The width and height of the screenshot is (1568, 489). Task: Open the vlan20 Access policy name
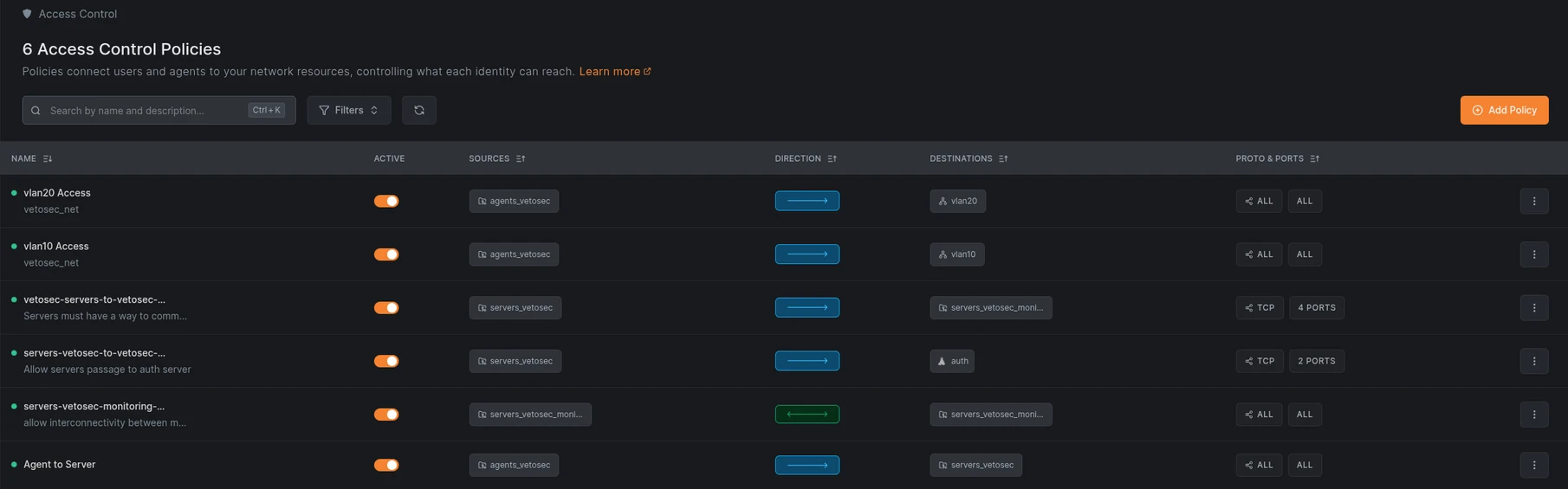[x=57, y=193]
